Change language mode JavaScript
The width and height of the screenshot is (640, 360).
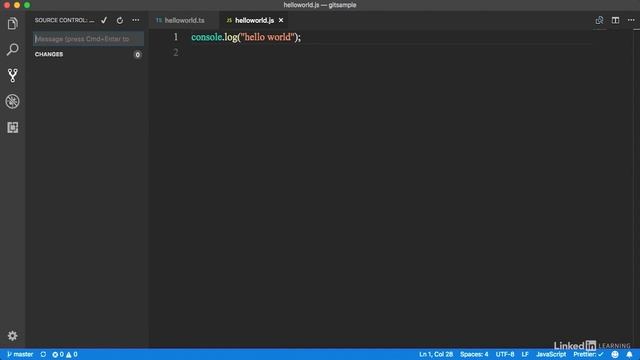pyautogui.click(x=551, y=354)
